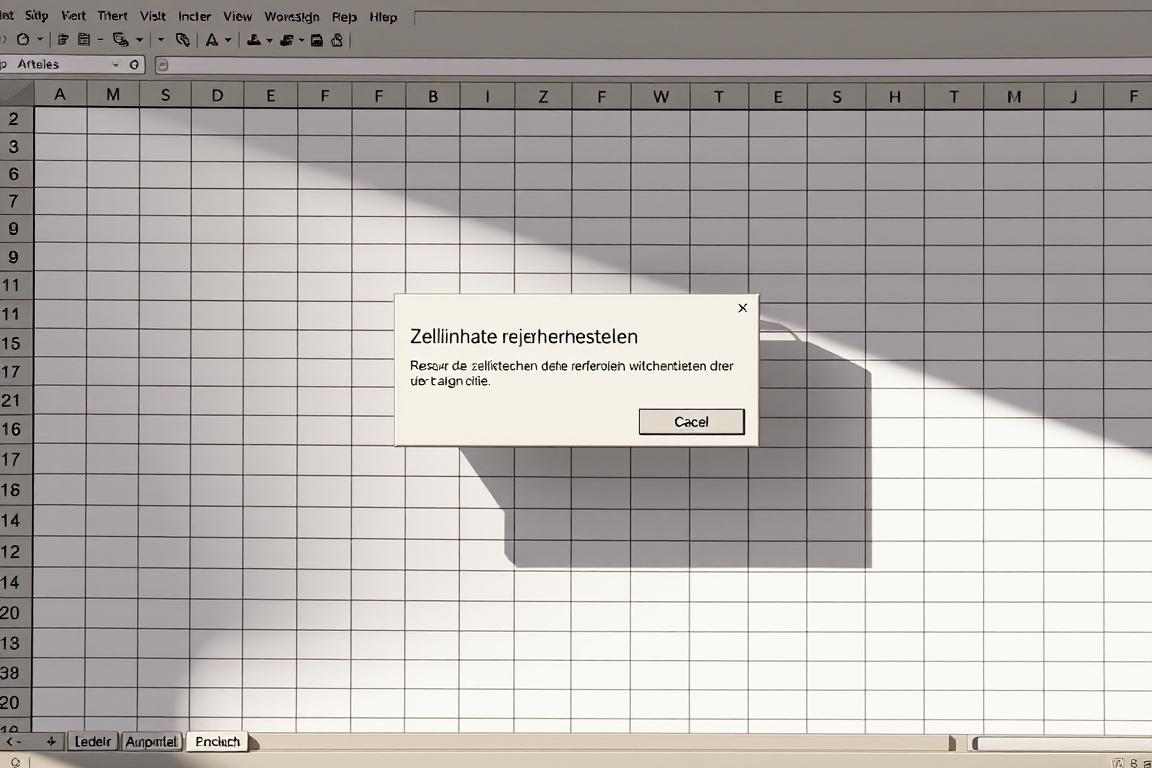Viewport: 1152px width, 768px height.
Task: Click the insert image toolbar icon
Action: click(318, 40)
